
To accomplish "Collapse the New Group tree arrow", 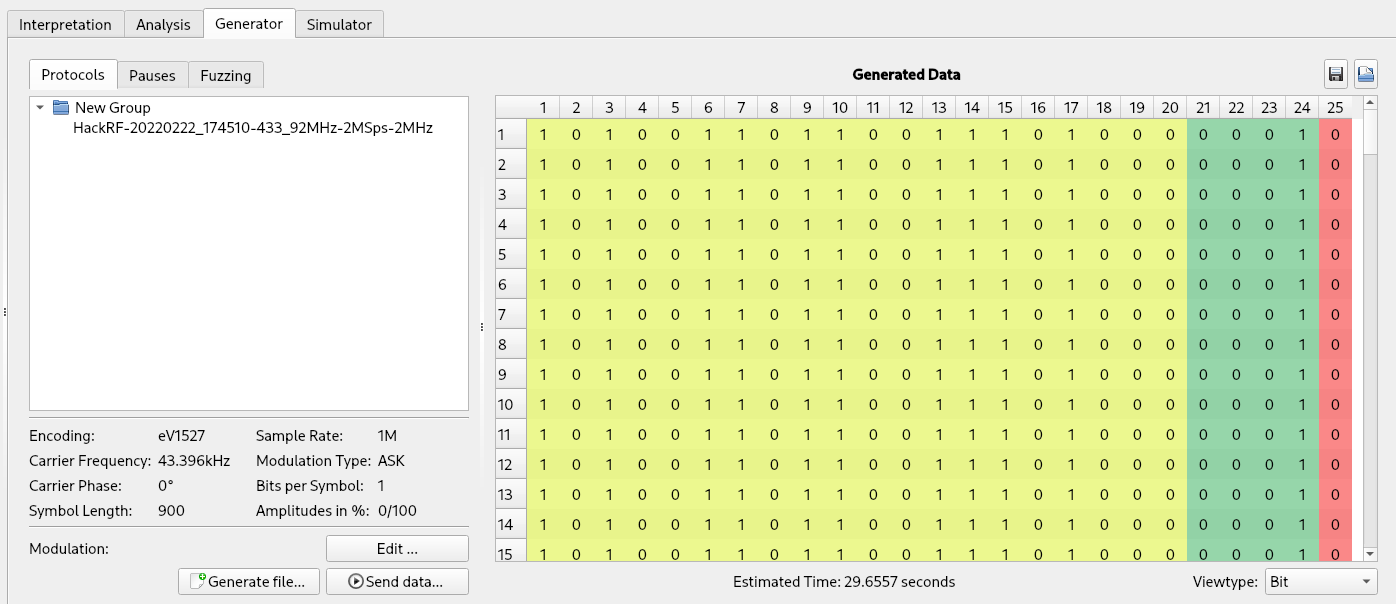I will 40,108.
